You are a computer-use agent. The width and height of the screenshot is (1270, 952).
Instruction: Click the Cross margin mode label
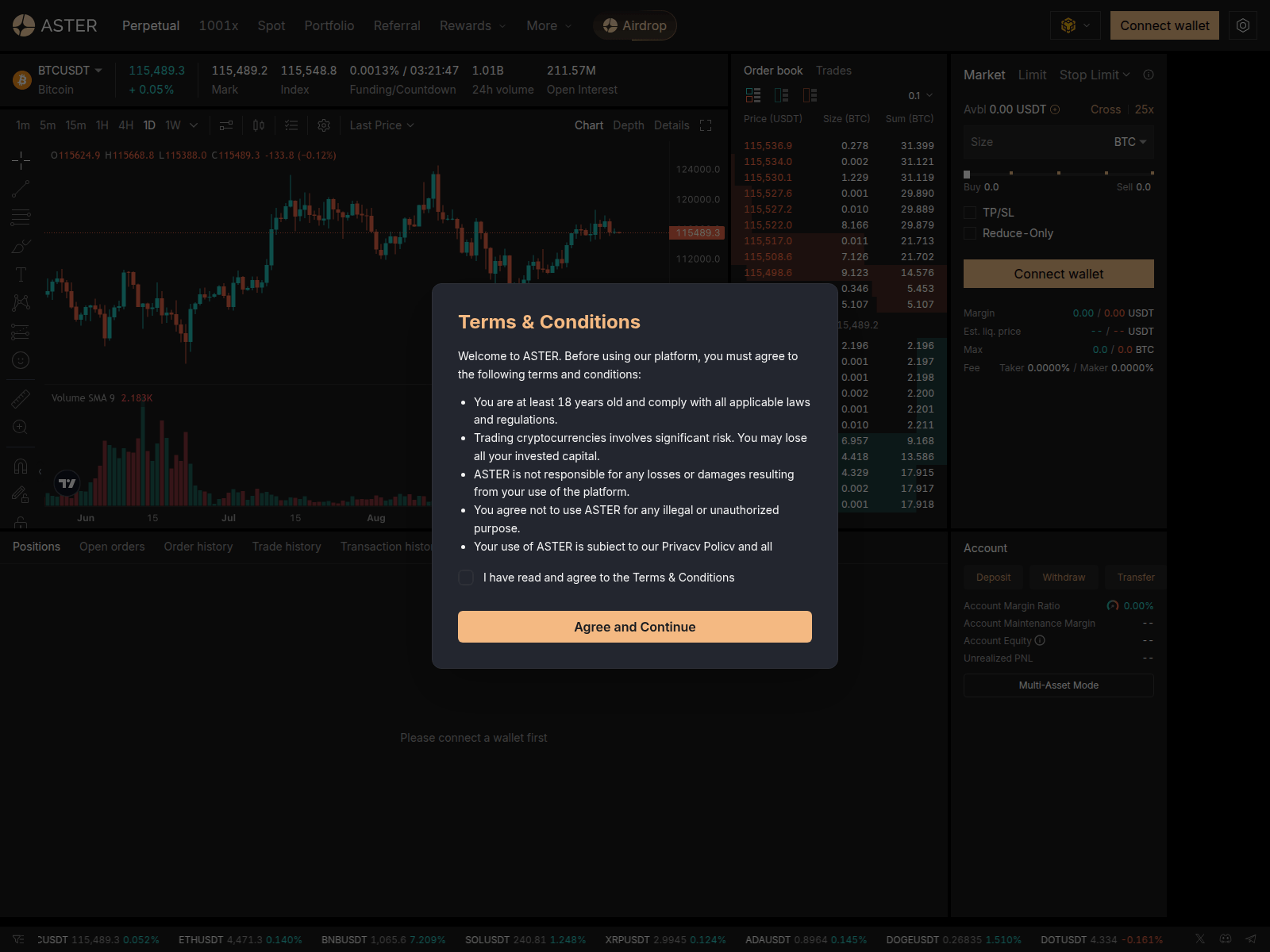pos(1106,109)
